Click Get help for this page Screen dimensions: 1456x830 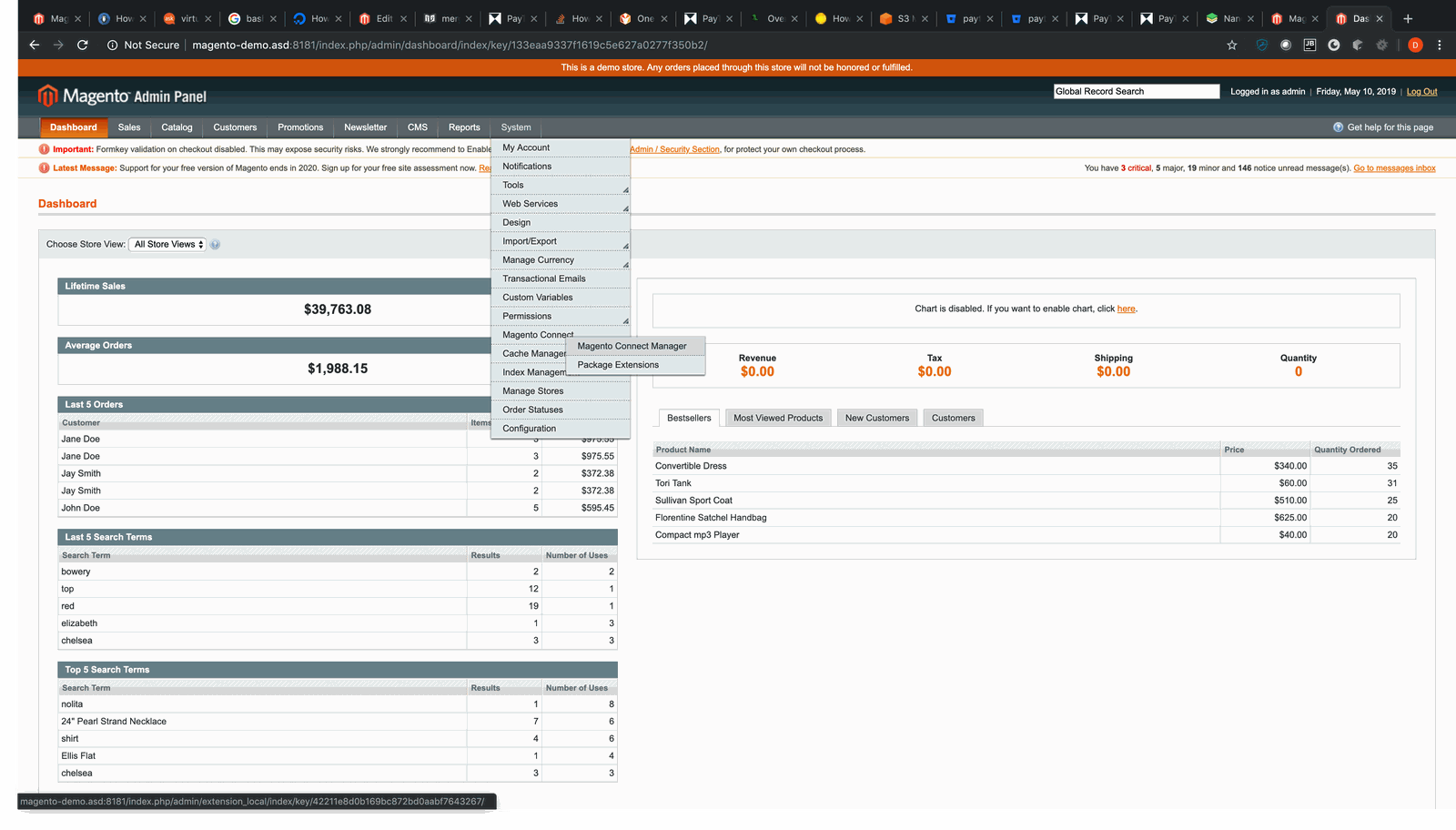coord(1390,127)
